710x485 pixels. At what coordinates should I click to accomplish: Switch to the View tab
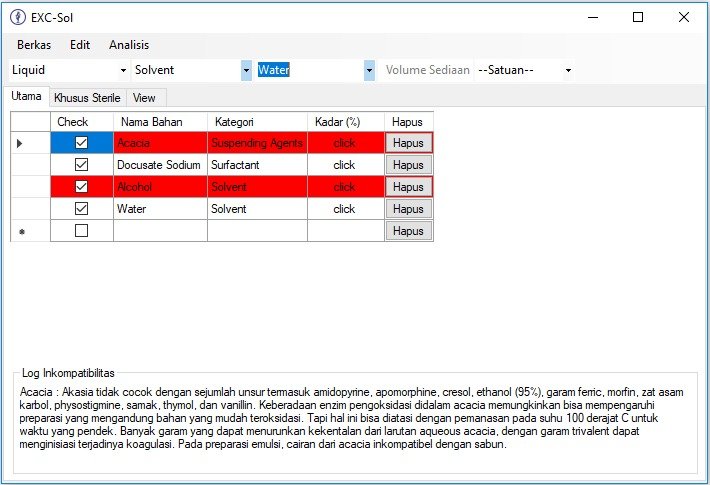point(144,98)
